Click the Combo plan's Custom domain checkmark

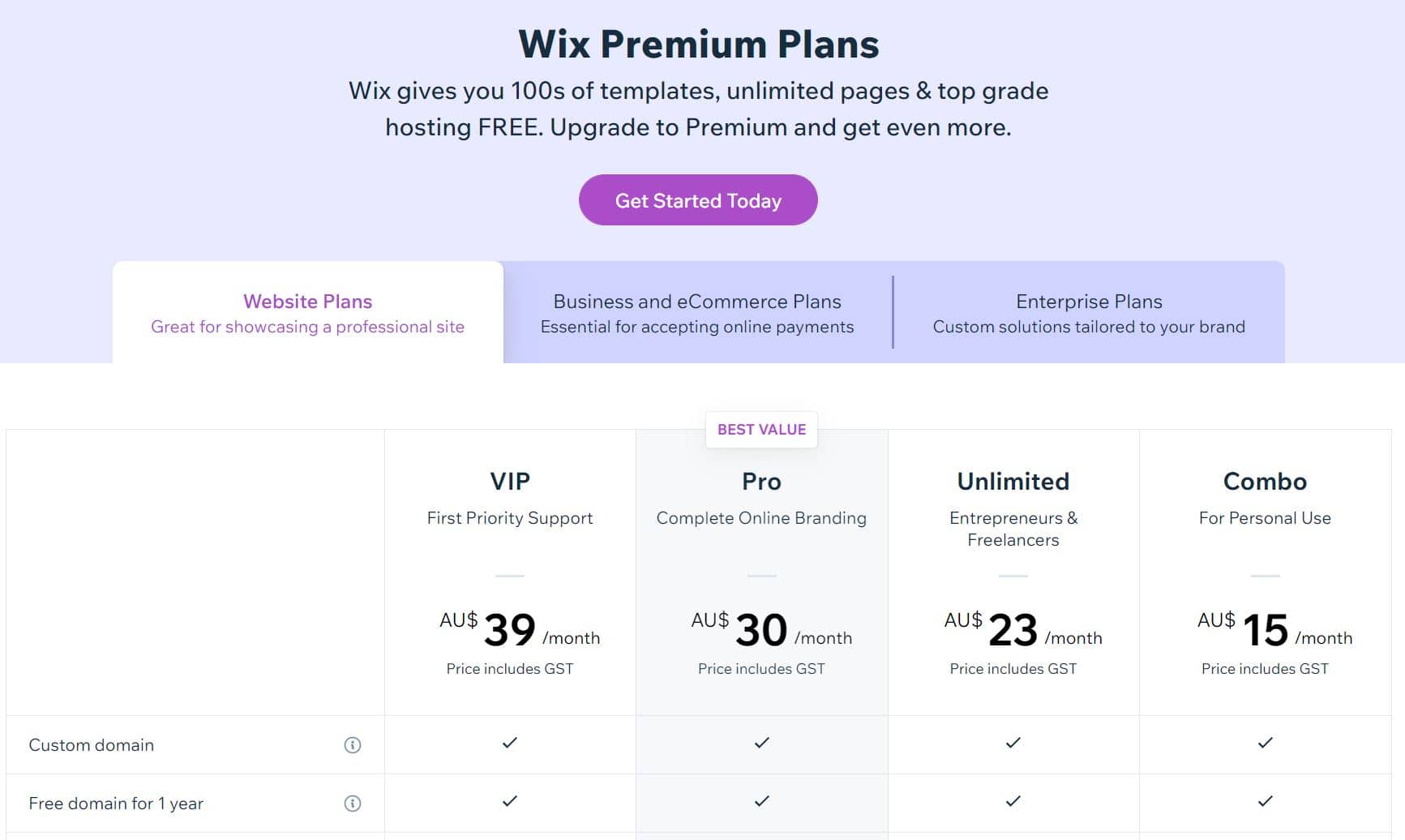(x=1265, y=742)
